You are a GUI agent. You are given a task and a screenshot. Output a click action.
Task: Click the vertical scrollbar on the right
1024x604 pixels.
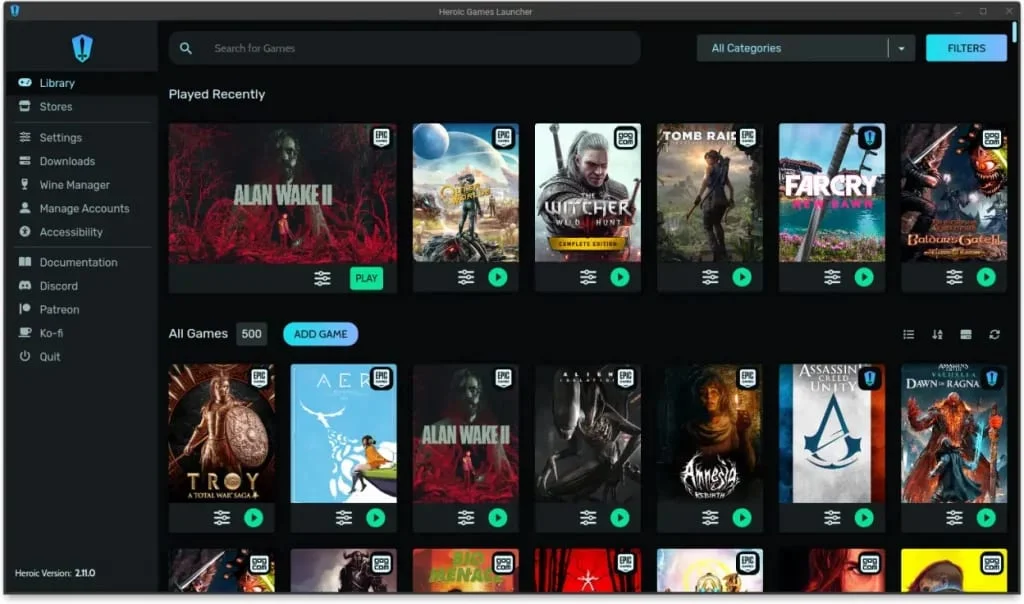[1014, 33]
